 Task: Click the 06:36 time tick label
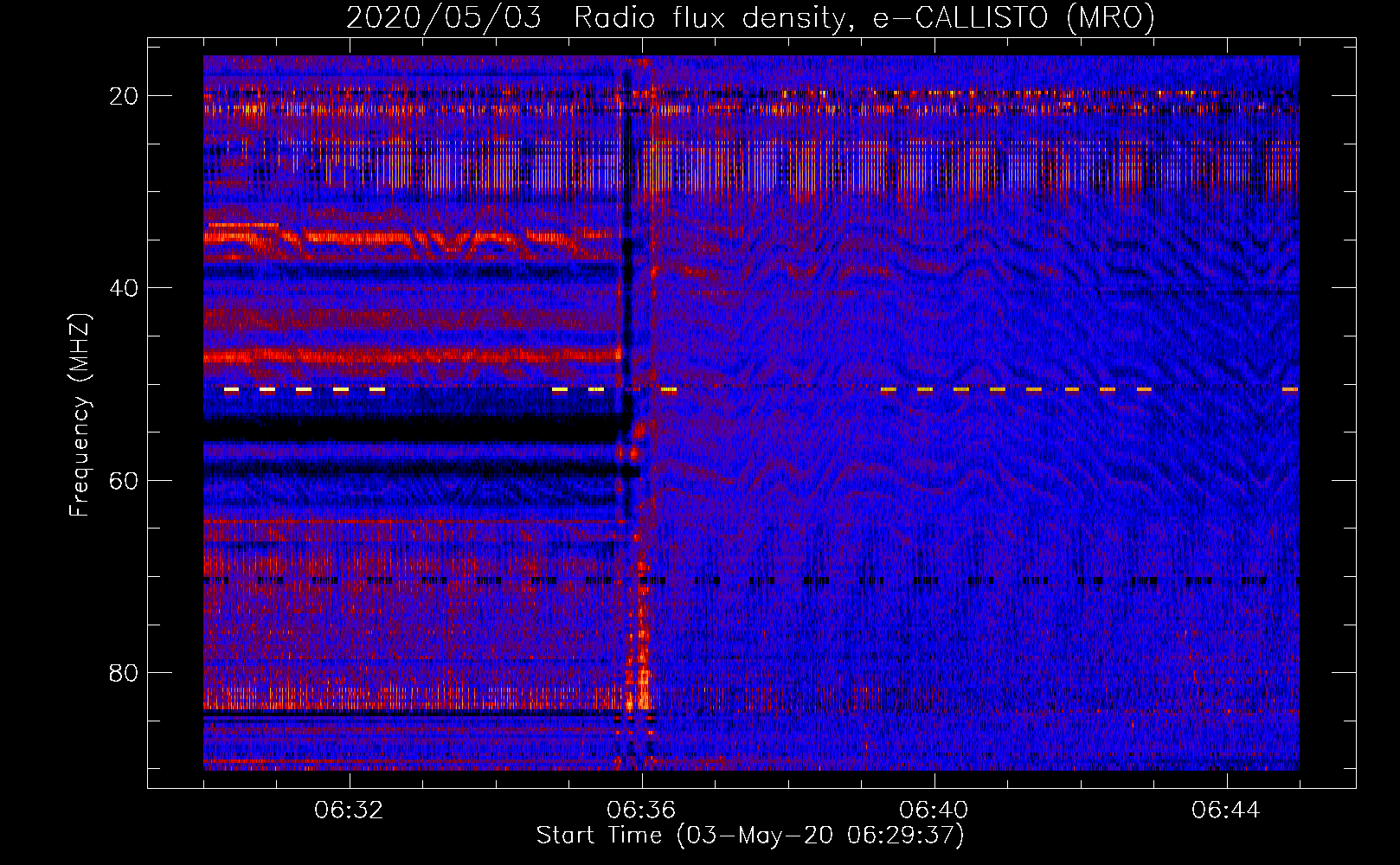(641, 811)
